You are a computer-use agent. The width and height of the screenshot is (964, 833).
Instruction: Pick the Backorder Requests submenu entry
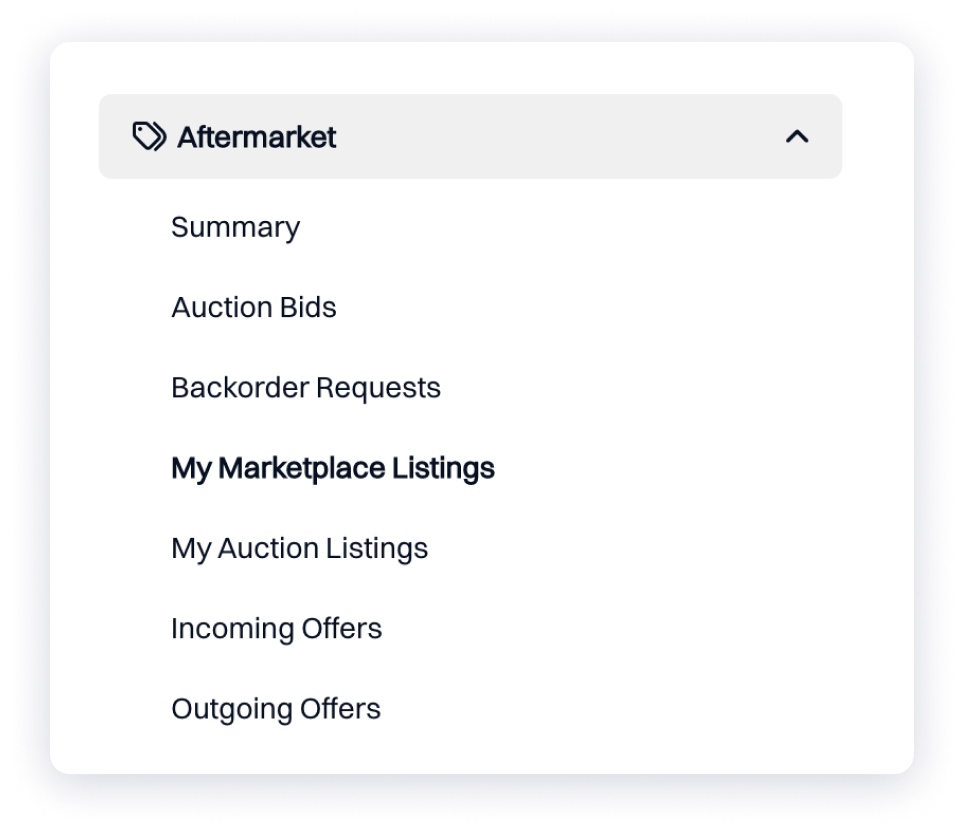tap(306, 388)
